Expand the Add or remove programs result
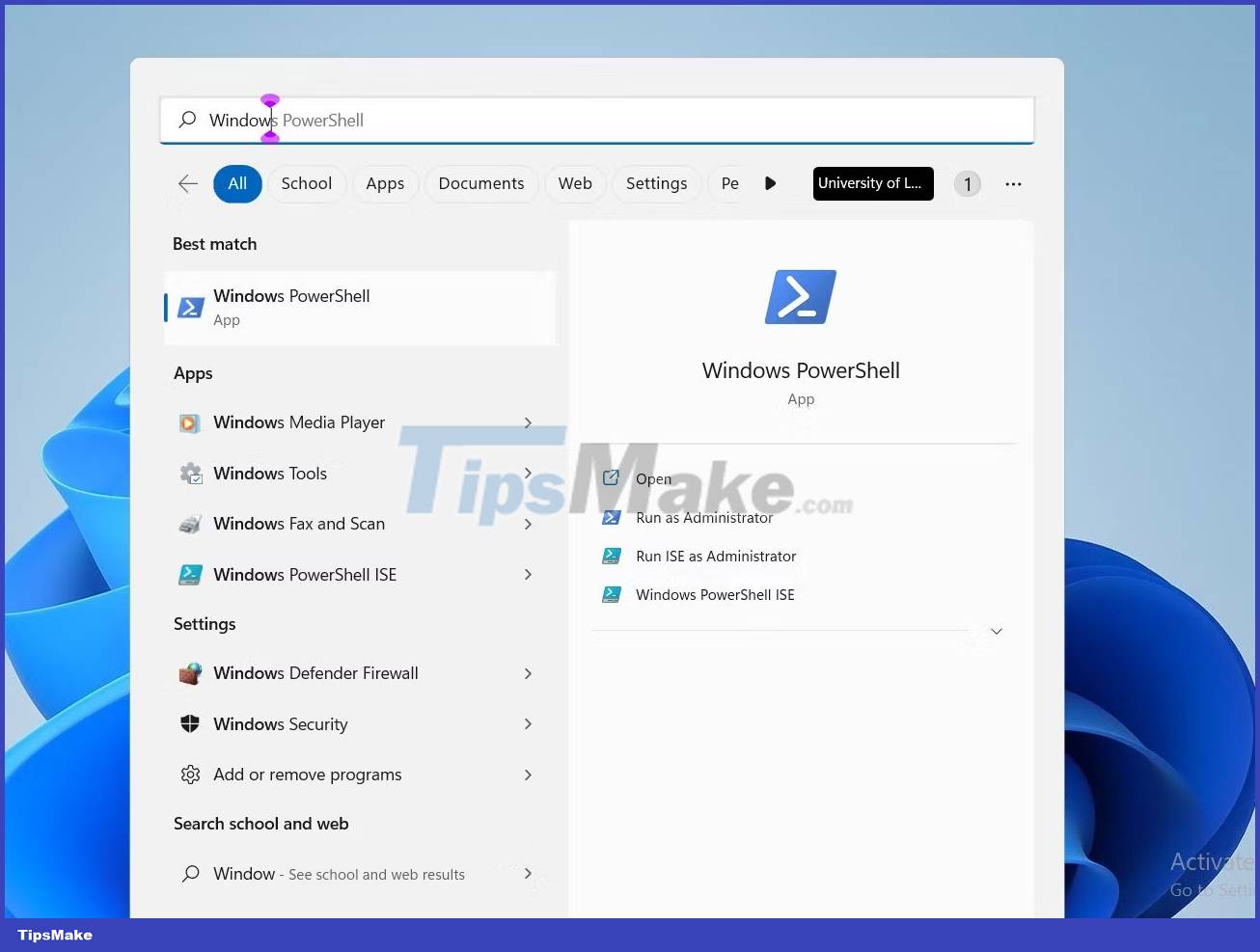 pyautogui.click(x=528, y=775)
